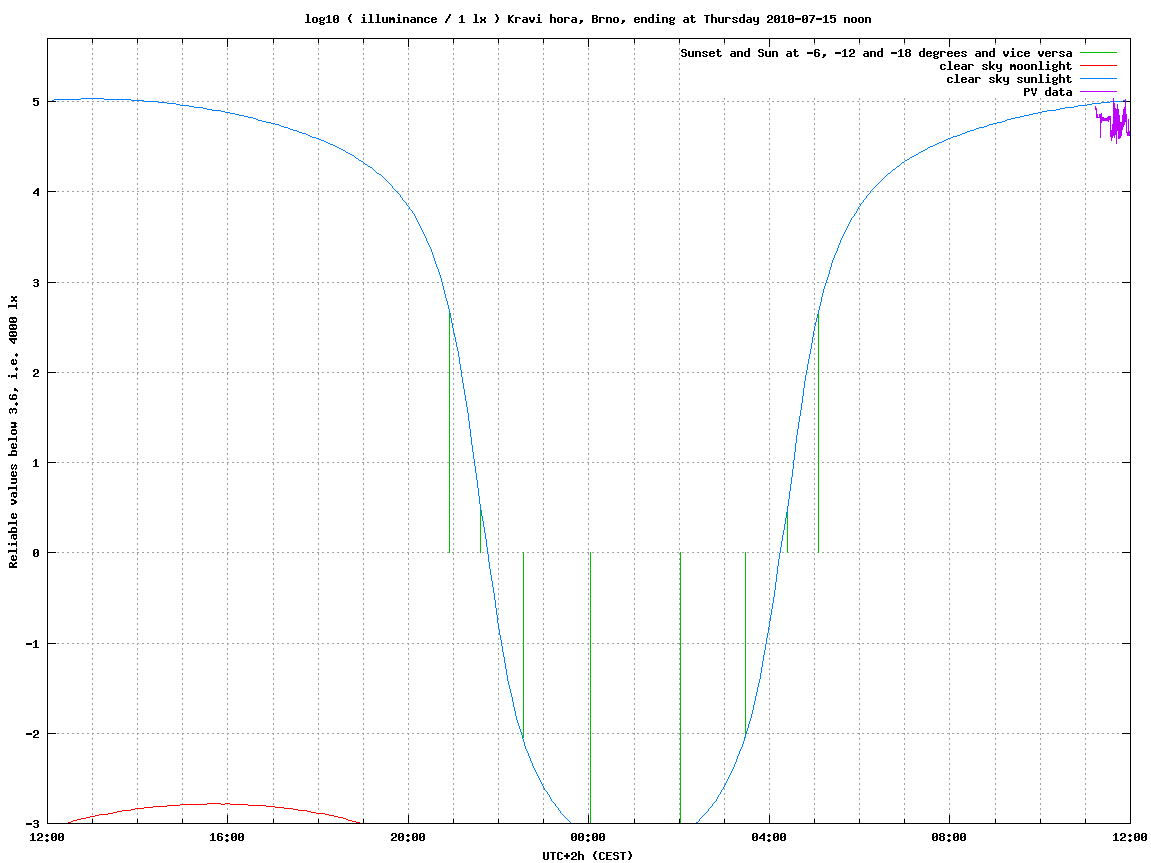1151x863 pixels.
Task: Click the blue sunlight legend line sample
Action: click(x=1098, y=79)
